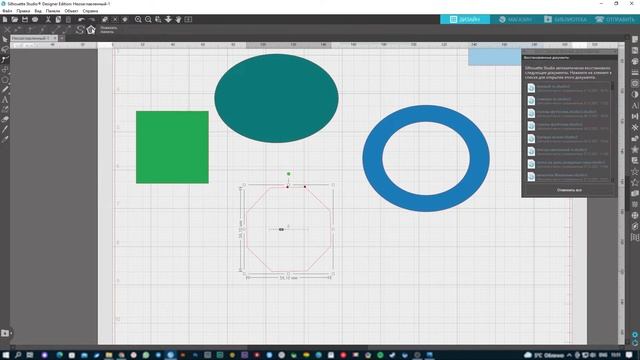This screenshot has width=640, height=360.
Task: Open the Line Style panel
Action: [x=635, y=73]
